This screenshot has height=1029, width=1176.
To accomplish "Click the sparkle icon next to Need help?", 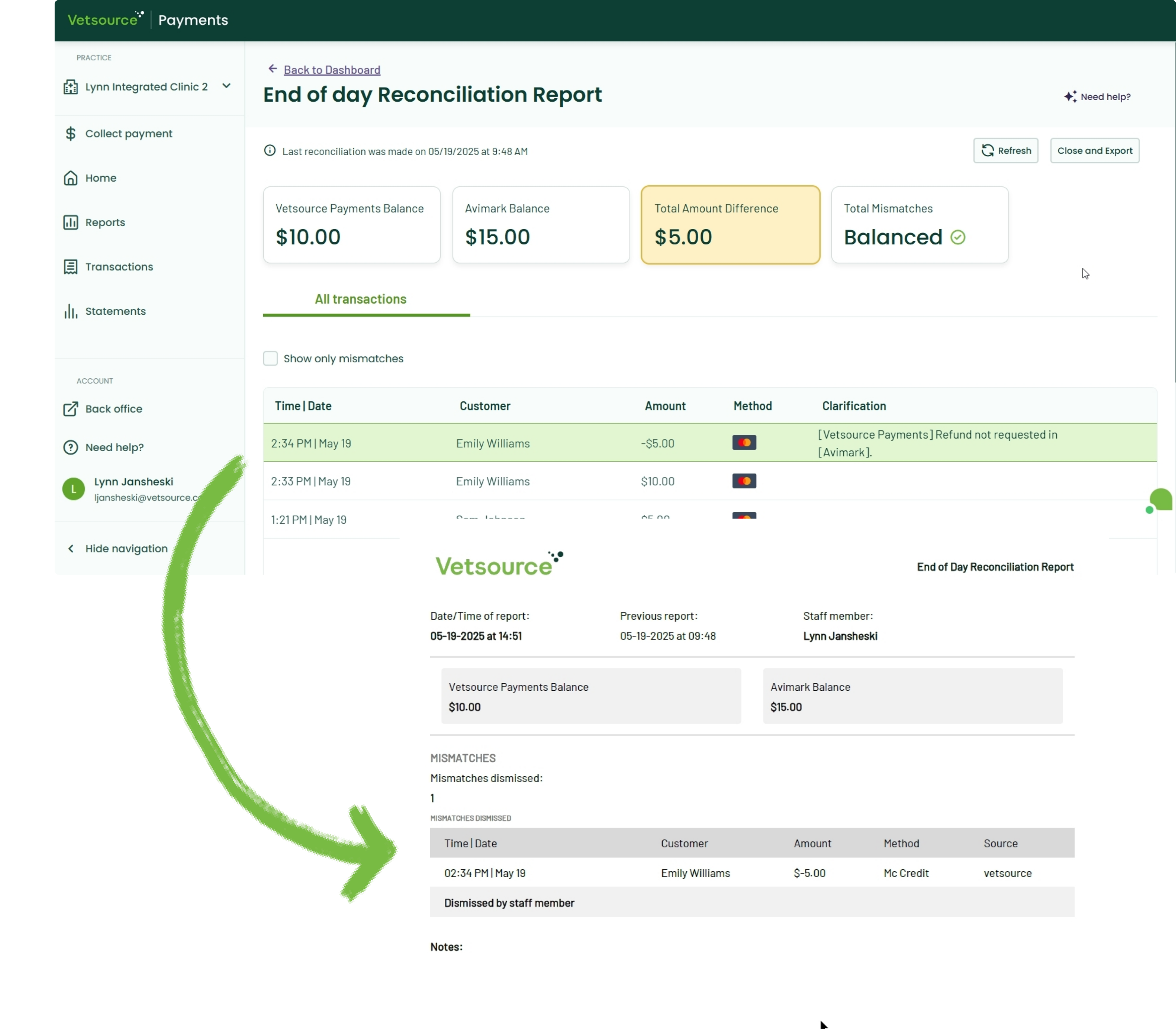I will click(1070, 96).
